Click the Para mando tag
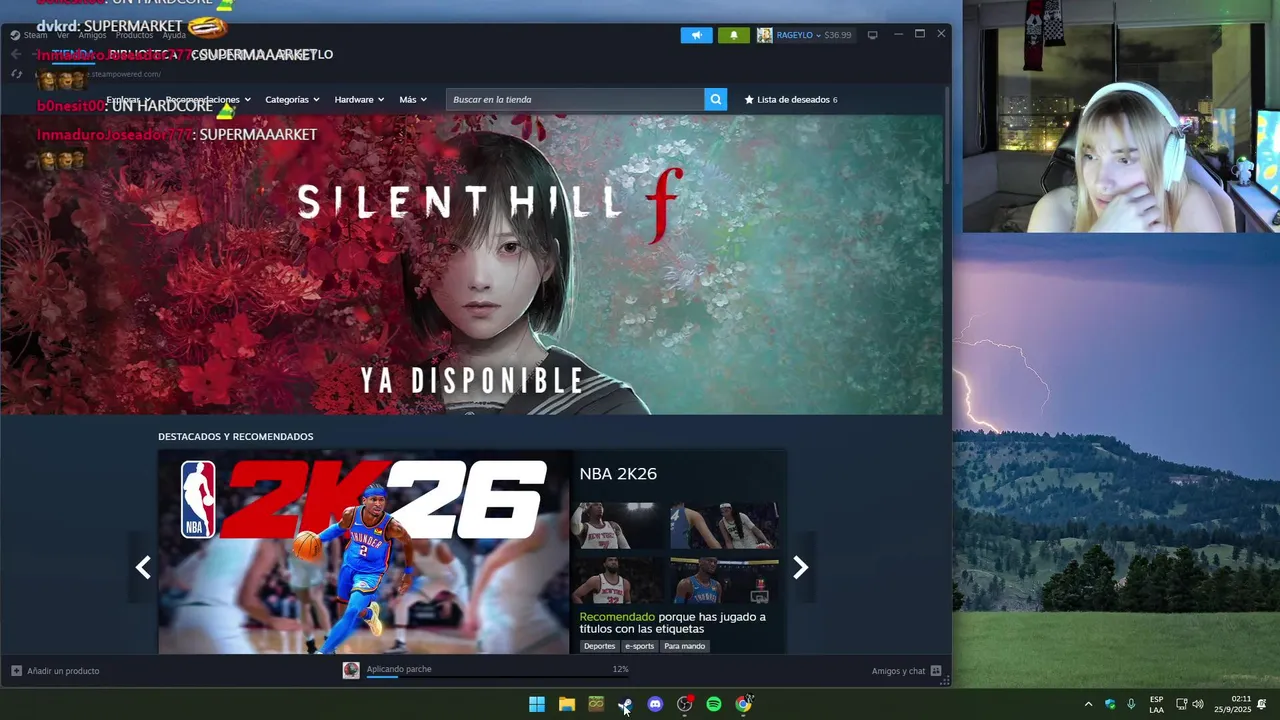The width and height of the screenshot is (1280, 720). click(x=685, y=646)
